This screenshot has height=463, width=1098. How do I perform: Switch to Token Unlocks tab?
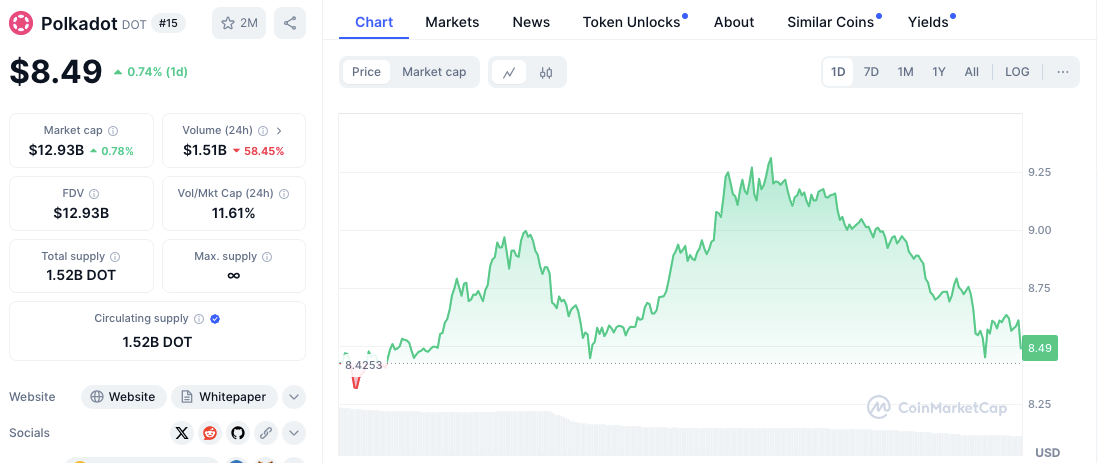click(x=631, y=22)
